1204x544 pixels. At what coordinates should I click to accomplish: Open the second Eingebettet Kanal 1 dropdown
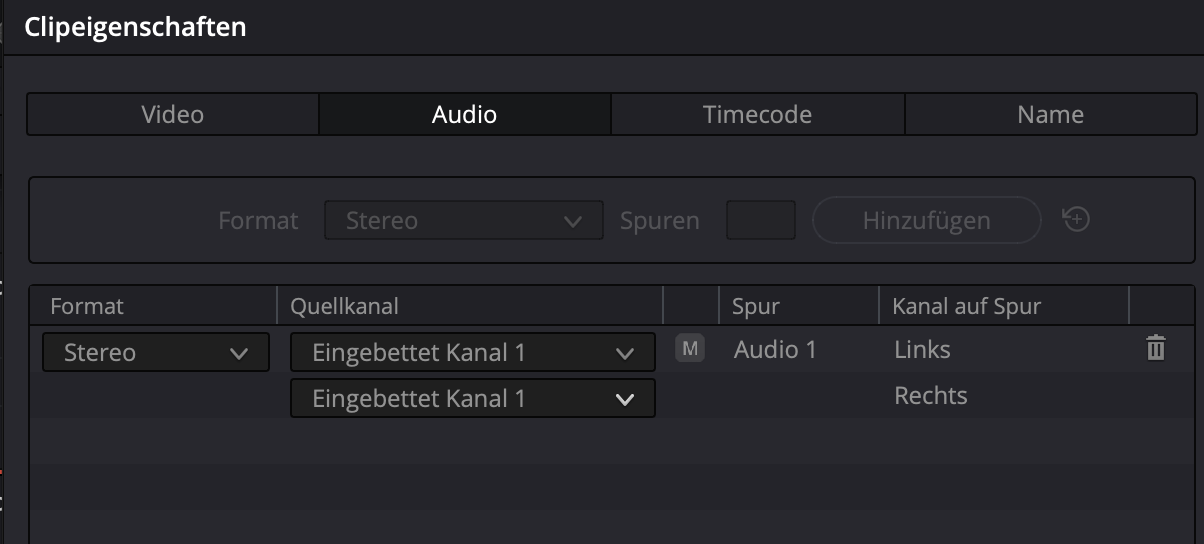pyautogui.click(x=473, y=398)
